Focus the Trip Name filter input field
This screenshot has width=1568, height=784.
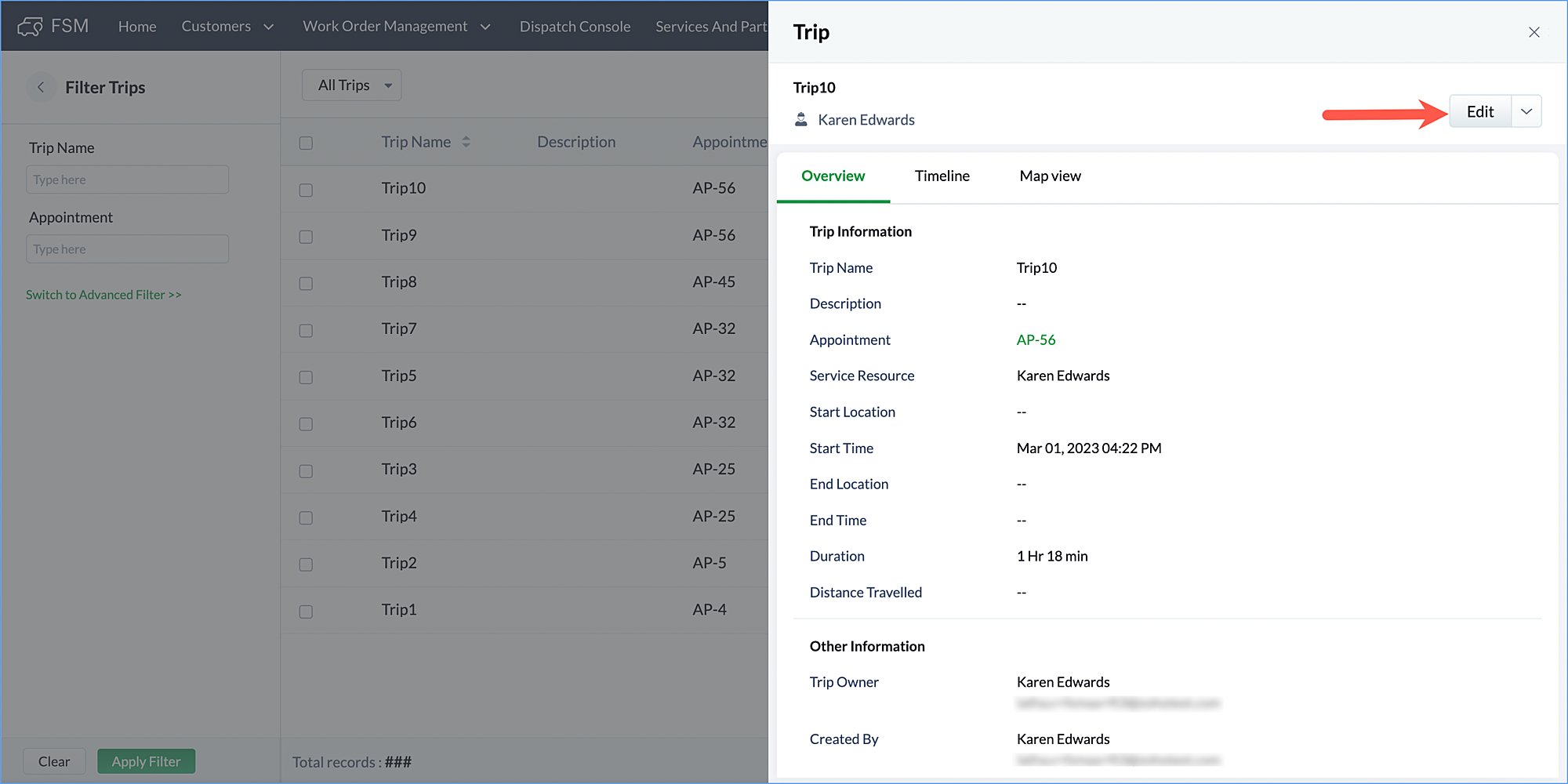tap(127, 180)
